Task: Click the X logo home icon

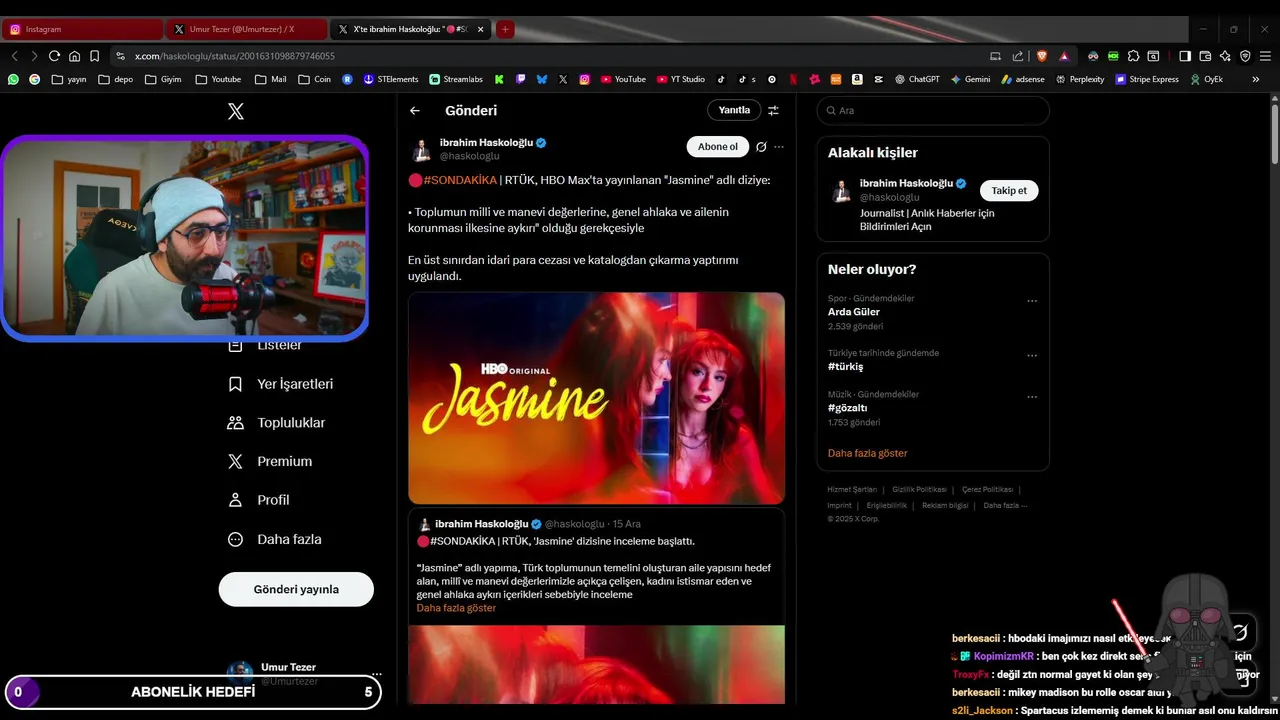Action: tap(236, 112)
